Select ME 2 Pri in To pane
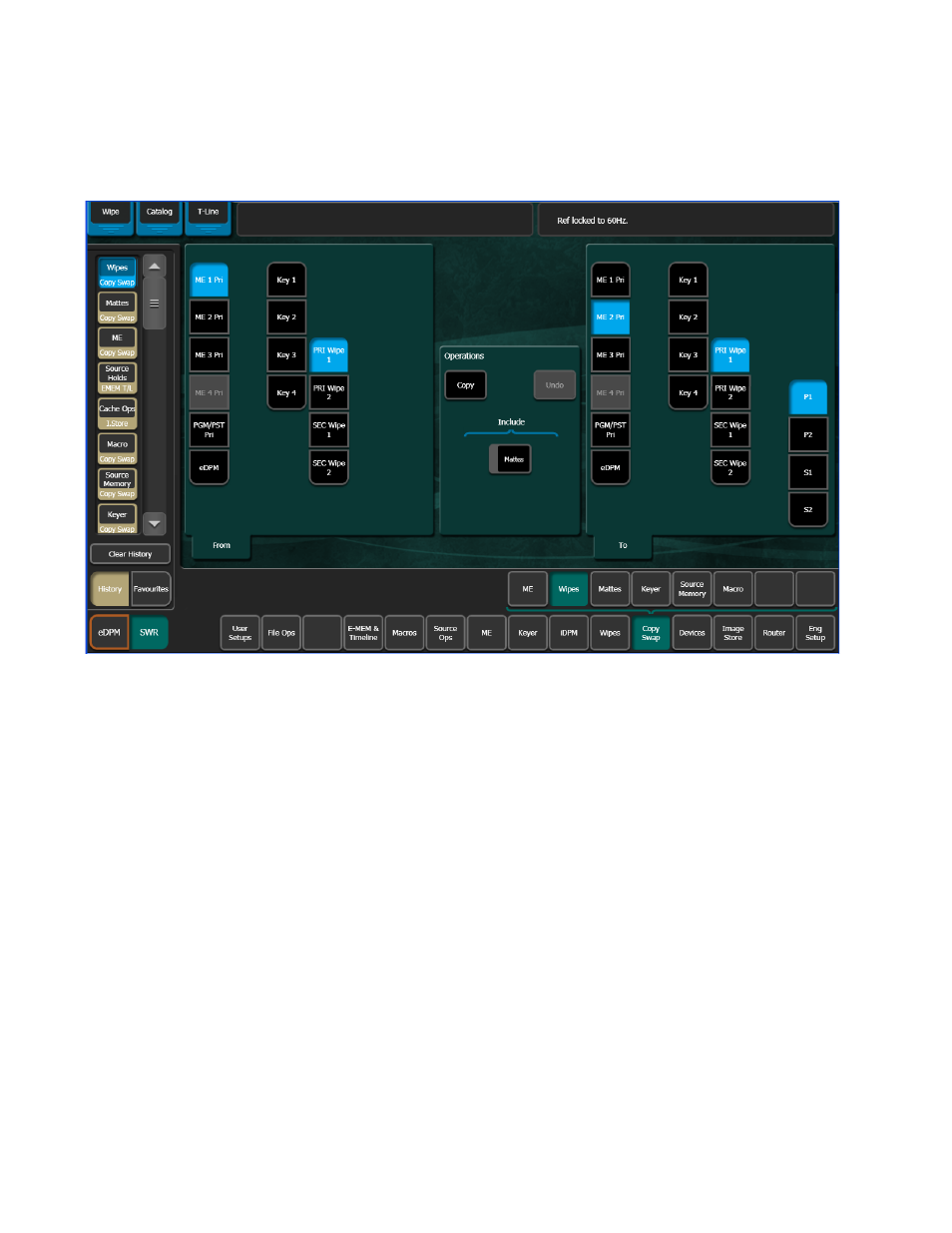The width and height of the screenshot is (952, 1233). (610, 317)
